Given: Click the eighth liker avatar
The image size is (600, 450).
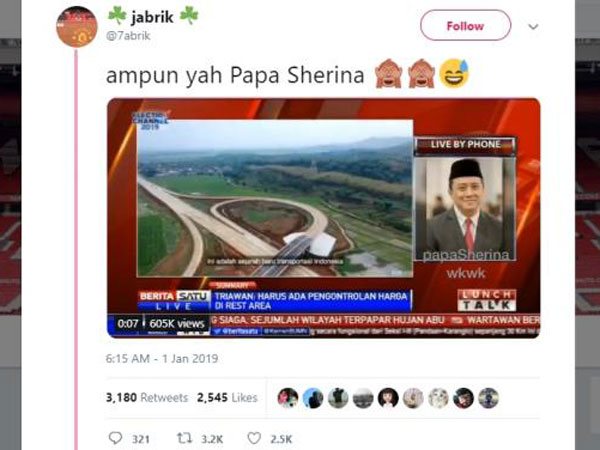Looking at the screenshot, I should 463,398.
